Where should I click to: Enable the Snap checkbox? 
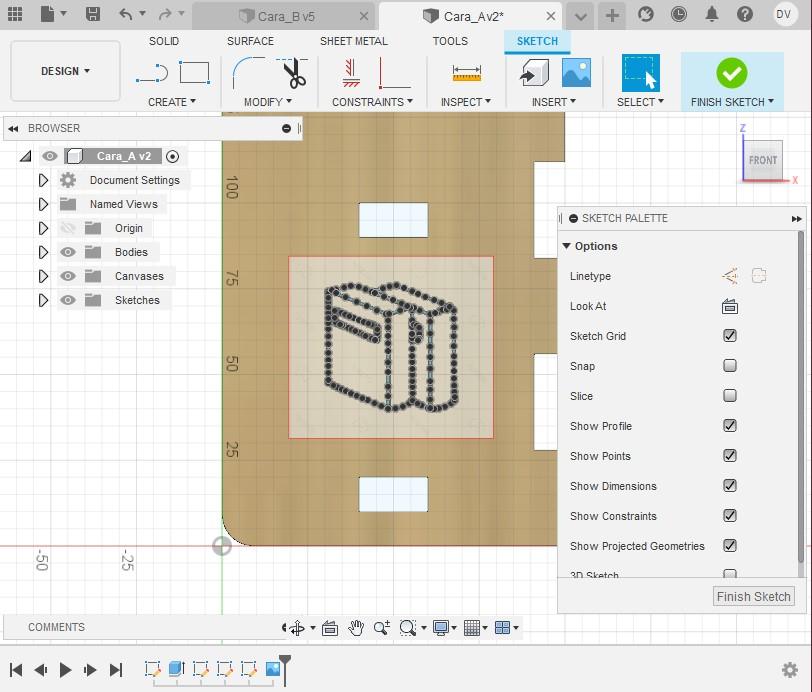point(730,366)
